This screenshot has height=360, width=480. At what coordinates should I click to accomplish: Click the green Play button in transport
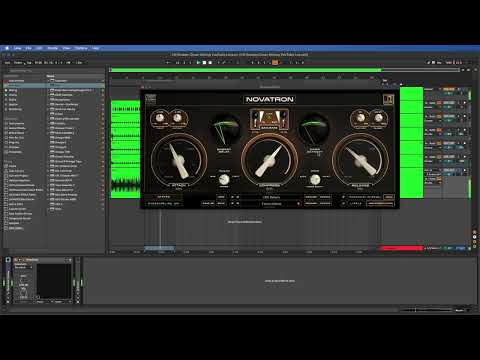(x=199, y=62)
